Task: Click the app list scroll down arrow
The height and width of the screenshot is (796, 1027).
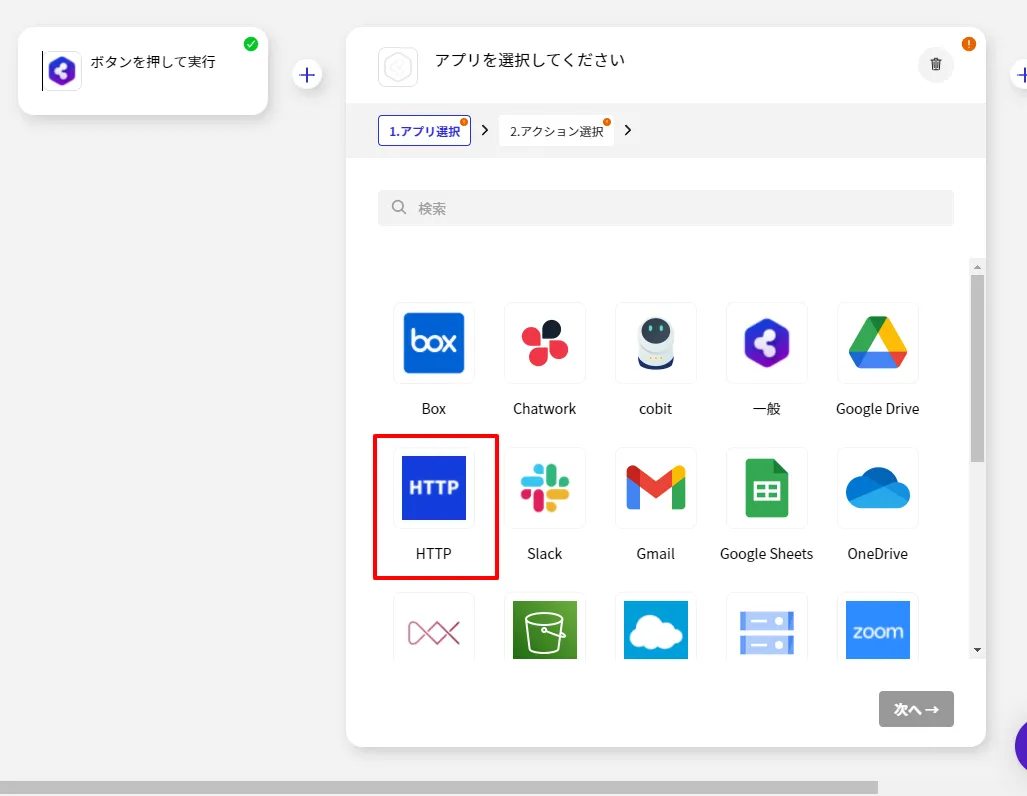Action: pos(977,650)
